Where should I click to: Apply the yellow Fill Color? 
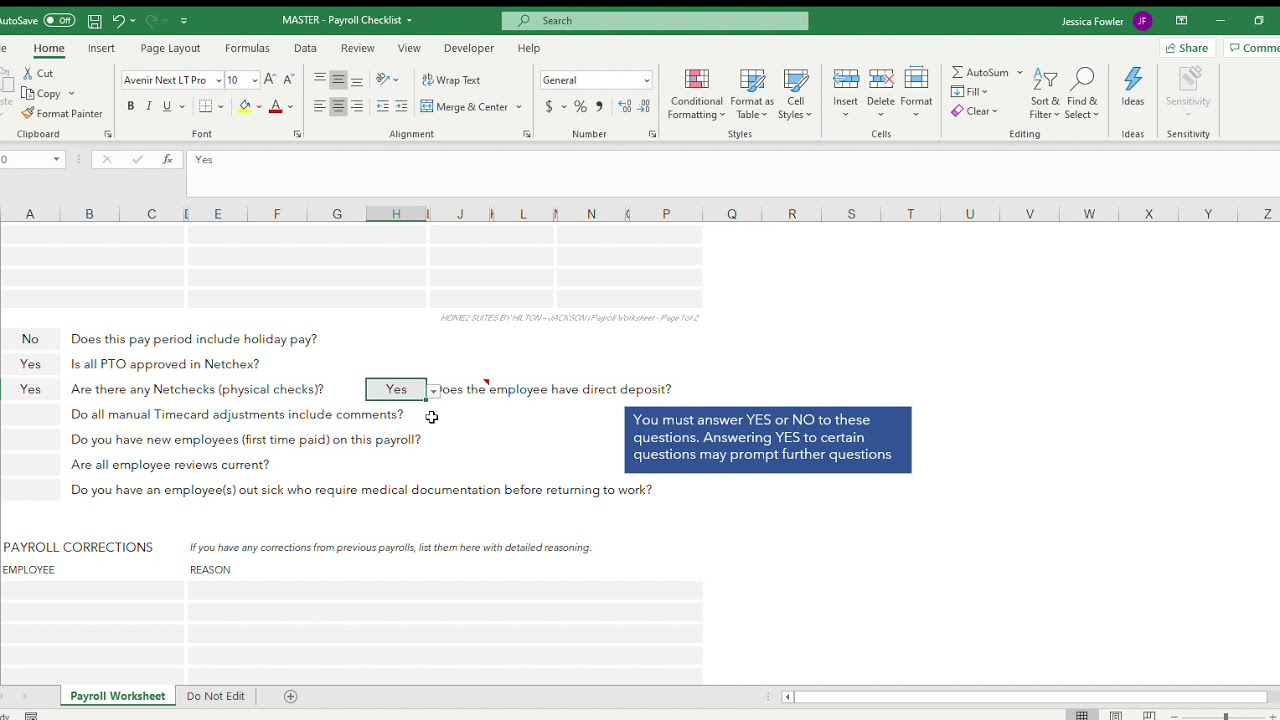coord(245,106)
